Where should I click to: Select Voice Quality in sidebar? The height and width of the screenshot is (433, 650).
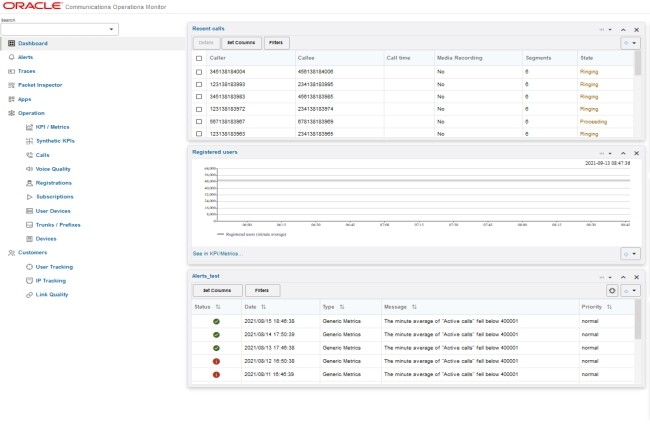(x=53, y=169)
